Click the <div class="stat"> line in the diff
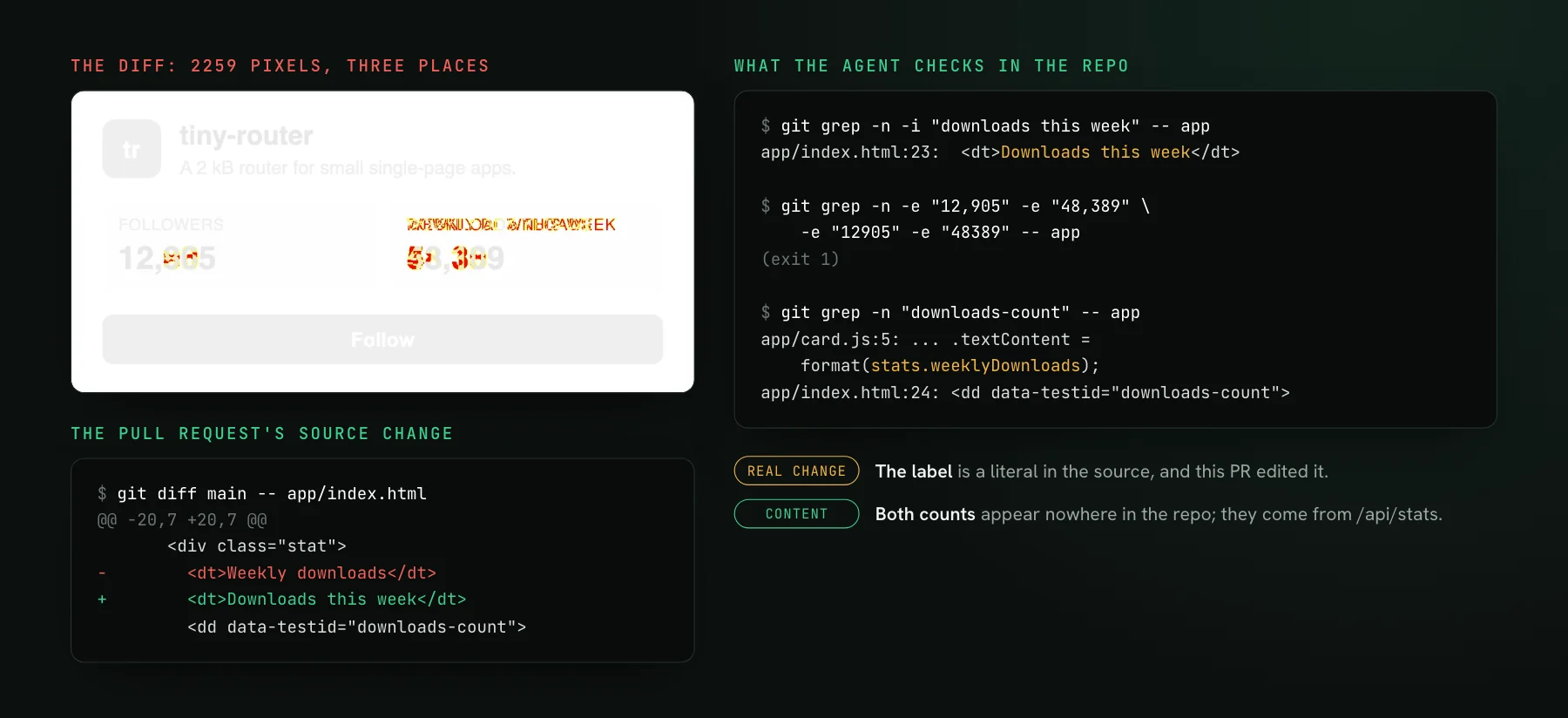Image resolution: width=1568 pixels, height=718 pixels. [x=257, y=546]
